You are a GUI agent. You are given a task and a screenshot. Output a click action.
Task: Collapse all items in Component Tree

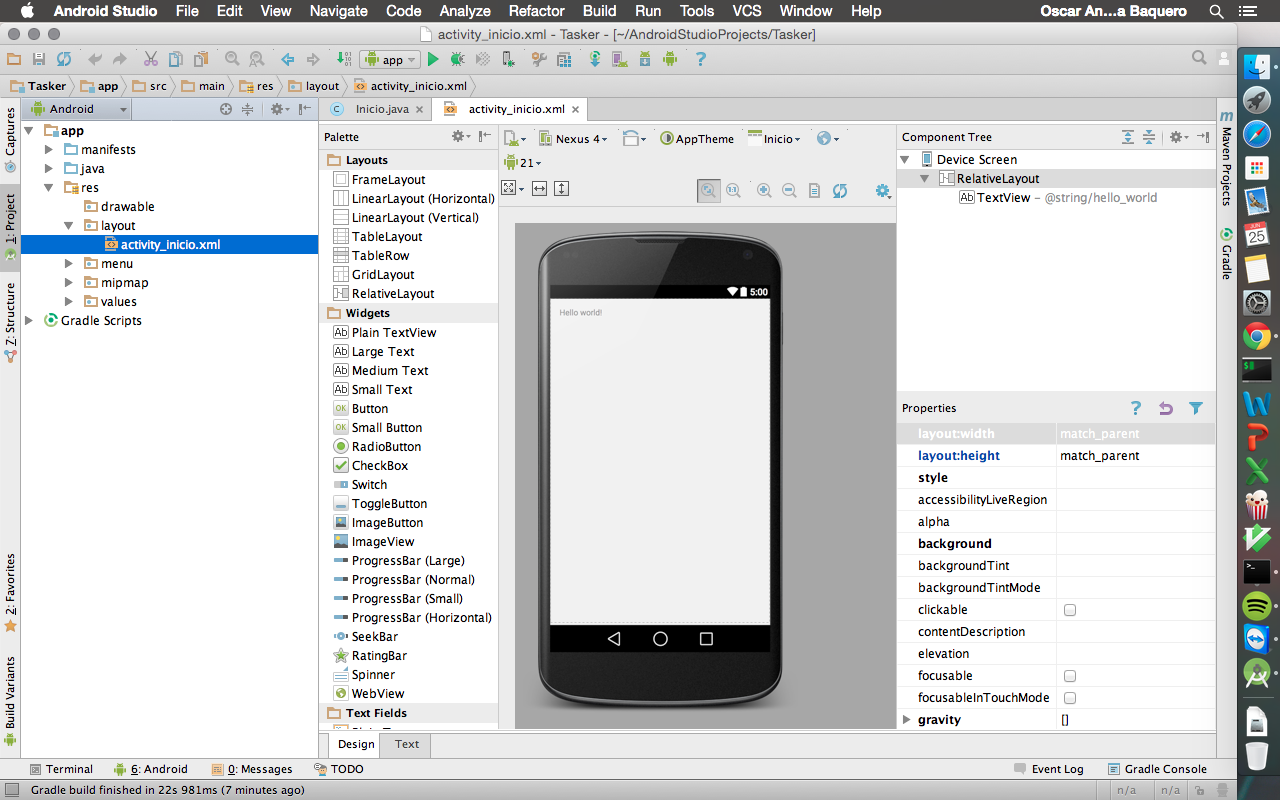click(x=1149, y=137)
